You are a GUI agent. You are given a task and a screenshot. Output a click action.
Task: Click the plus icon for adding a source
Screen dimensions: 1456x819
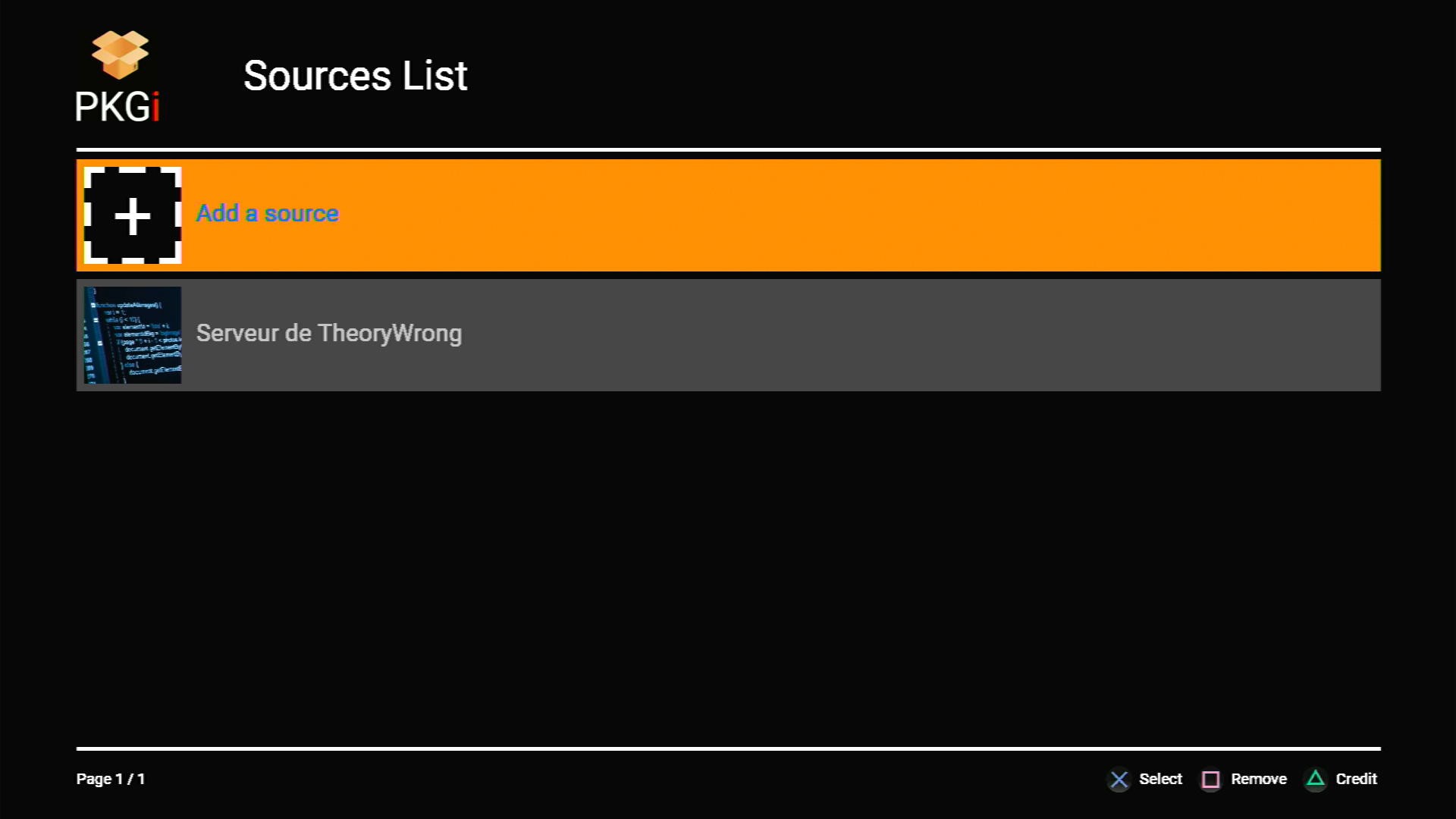(133, 217)
